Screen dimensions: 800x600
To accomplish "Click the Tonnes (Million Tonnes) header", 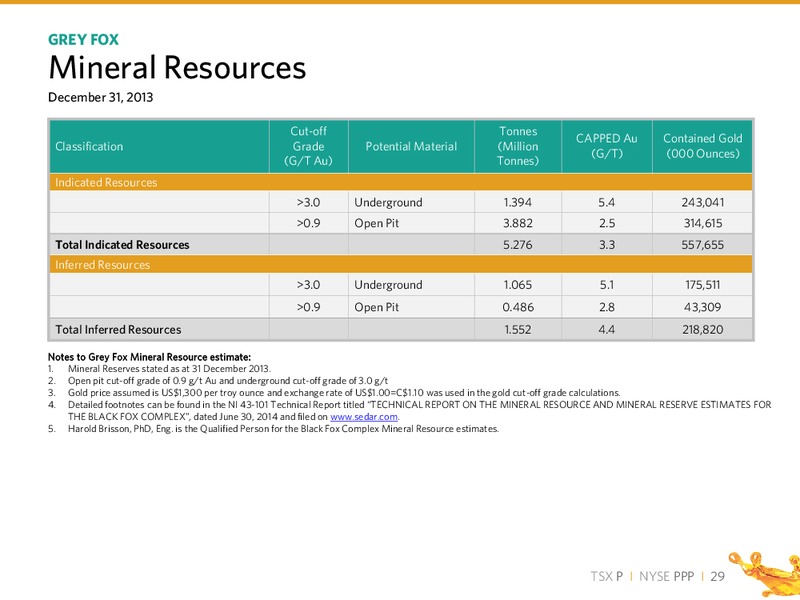I will click(x=518, y=146).
